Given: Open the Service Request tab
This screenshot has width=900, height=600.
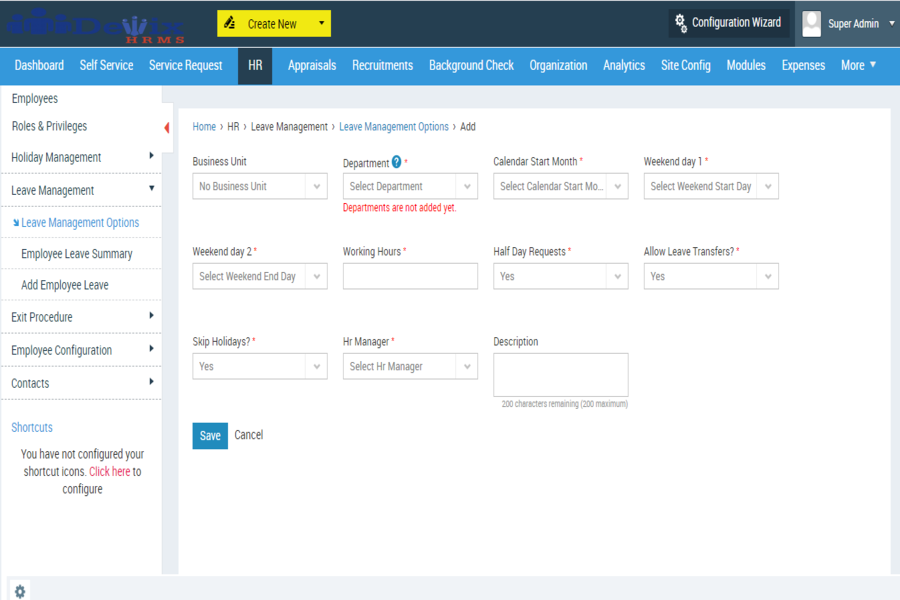Looking at the screenshot, I should point(185,65).
